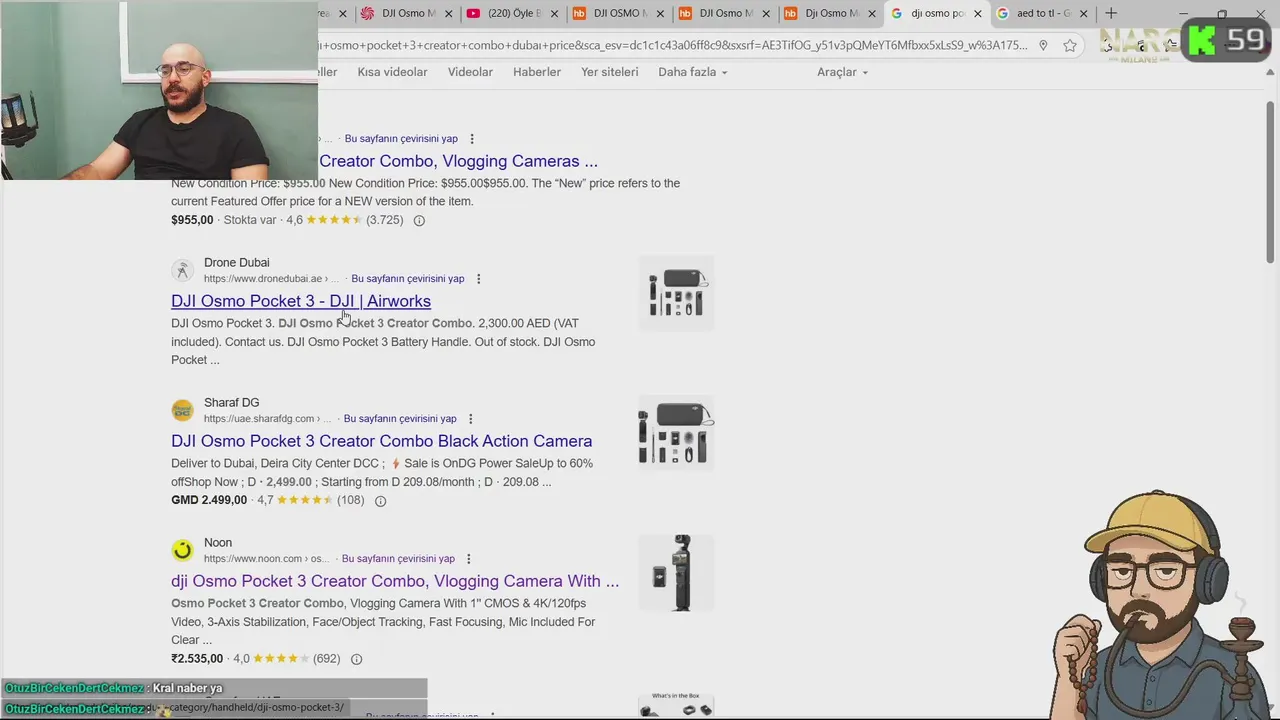Screen dimensions: 1280x720
Task: Click info icon next to (3.725) rating
Action: click(419, 220)
